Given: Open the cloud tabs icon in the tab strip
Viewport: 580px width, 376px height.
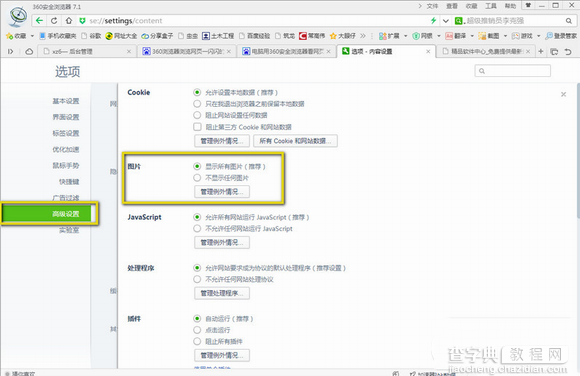Looking at the screenshot, I should (x=29, y=51).
